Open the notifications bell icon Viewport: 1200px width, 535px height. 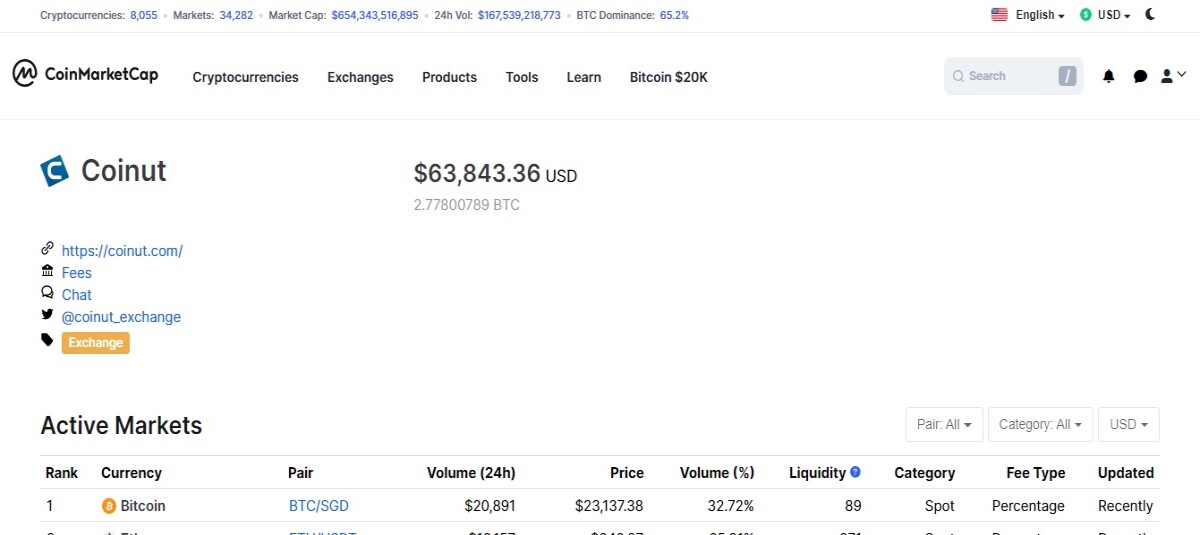coord(1108,76)
